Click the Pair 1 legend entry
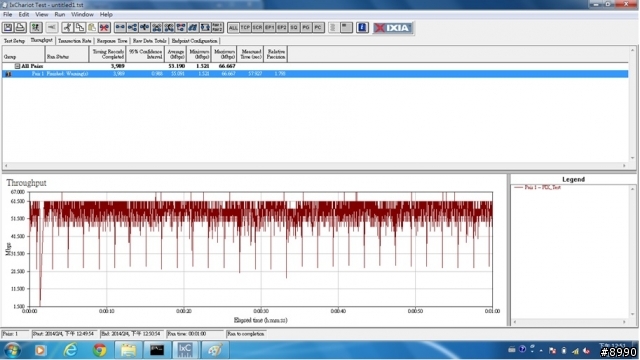 (x=538, y=187)
